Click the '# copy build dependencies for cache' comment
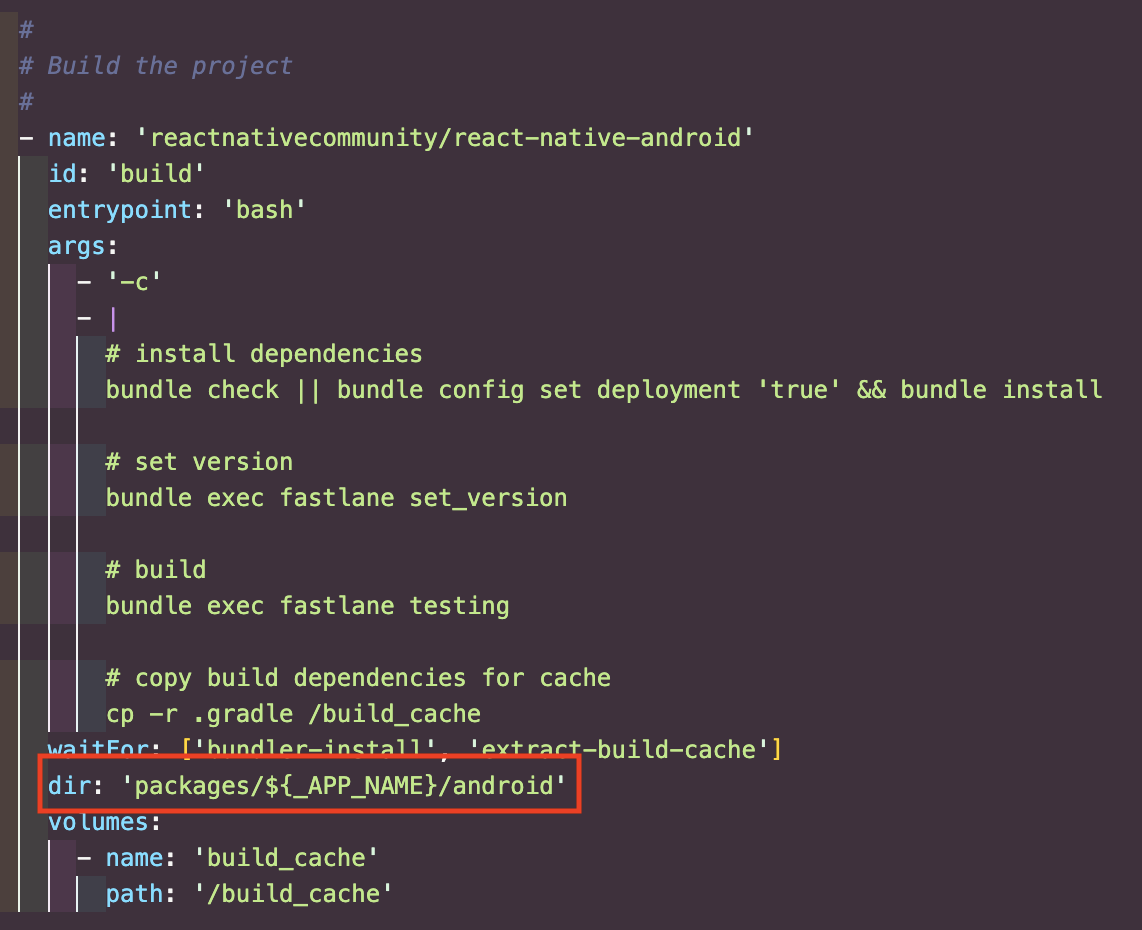 click(358, 677)
